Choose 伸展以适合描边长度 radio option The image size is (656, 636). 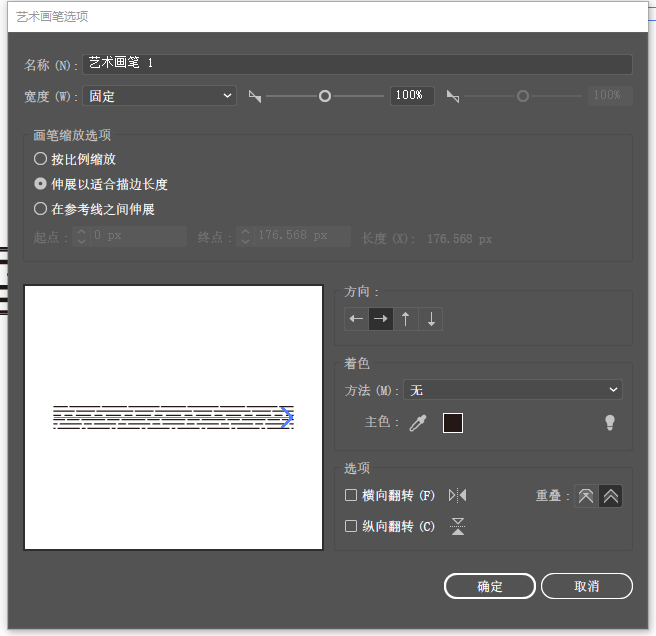click(x=40, y=184)
